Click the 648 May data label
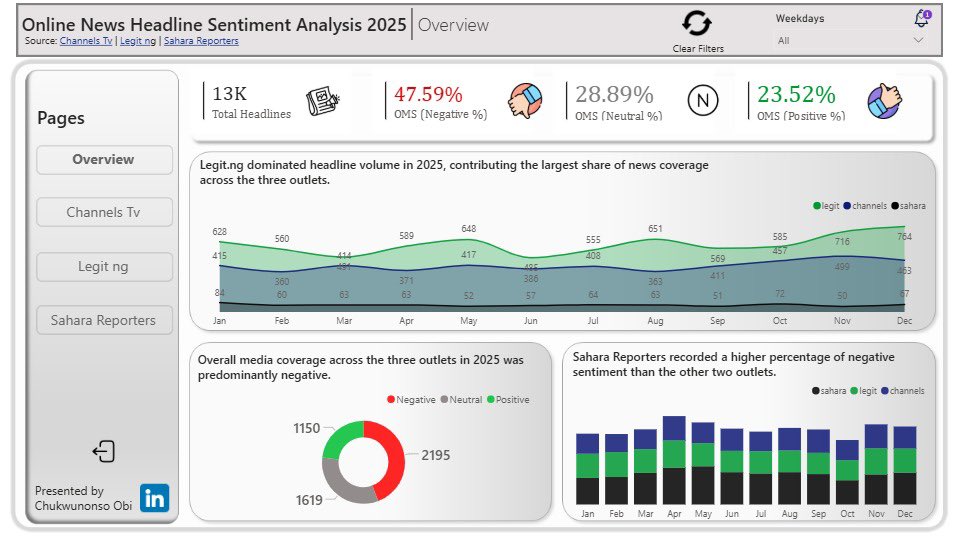 [469, 229]
